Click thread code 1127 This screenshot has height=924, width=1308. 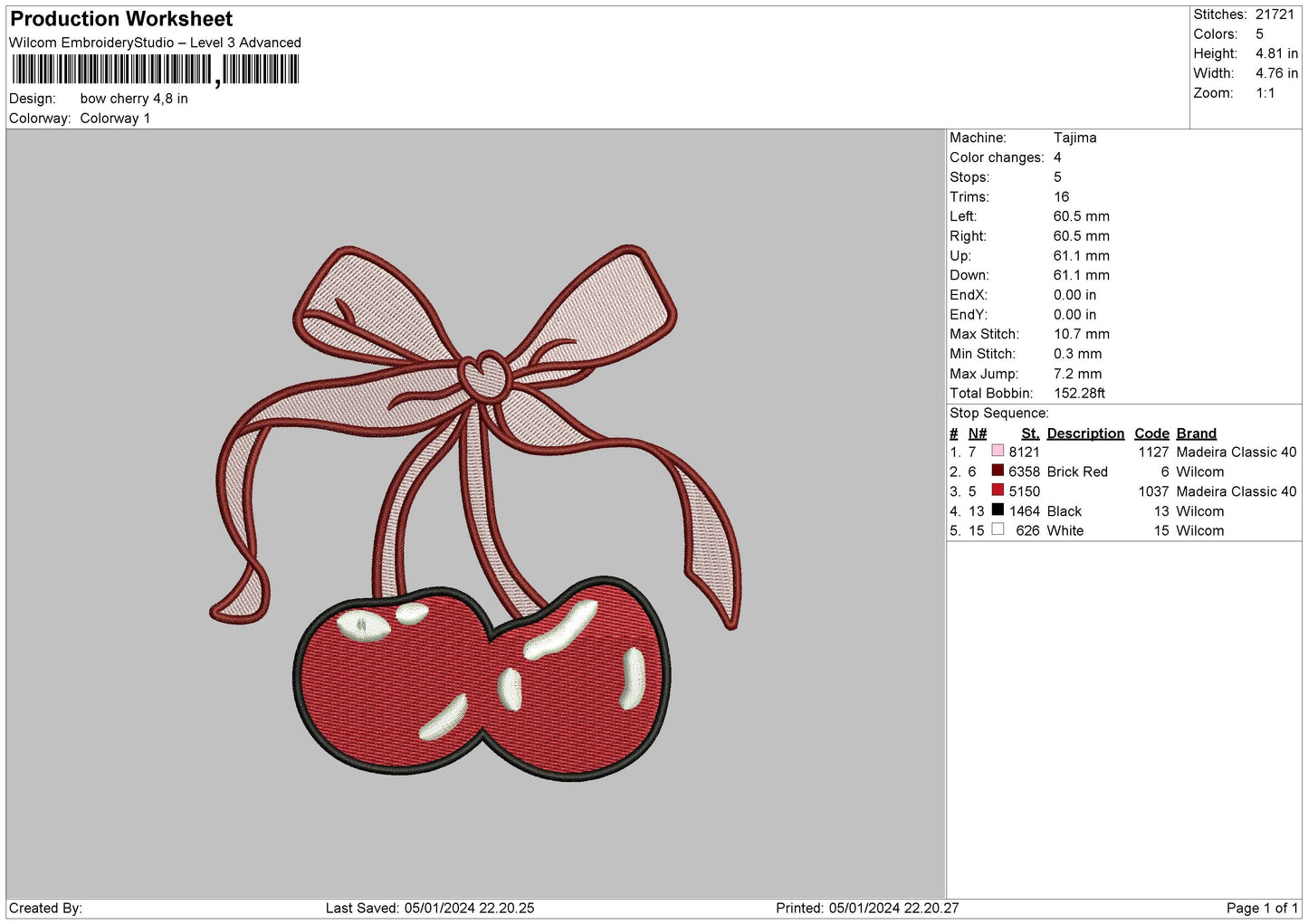(x=1153, y=452)
